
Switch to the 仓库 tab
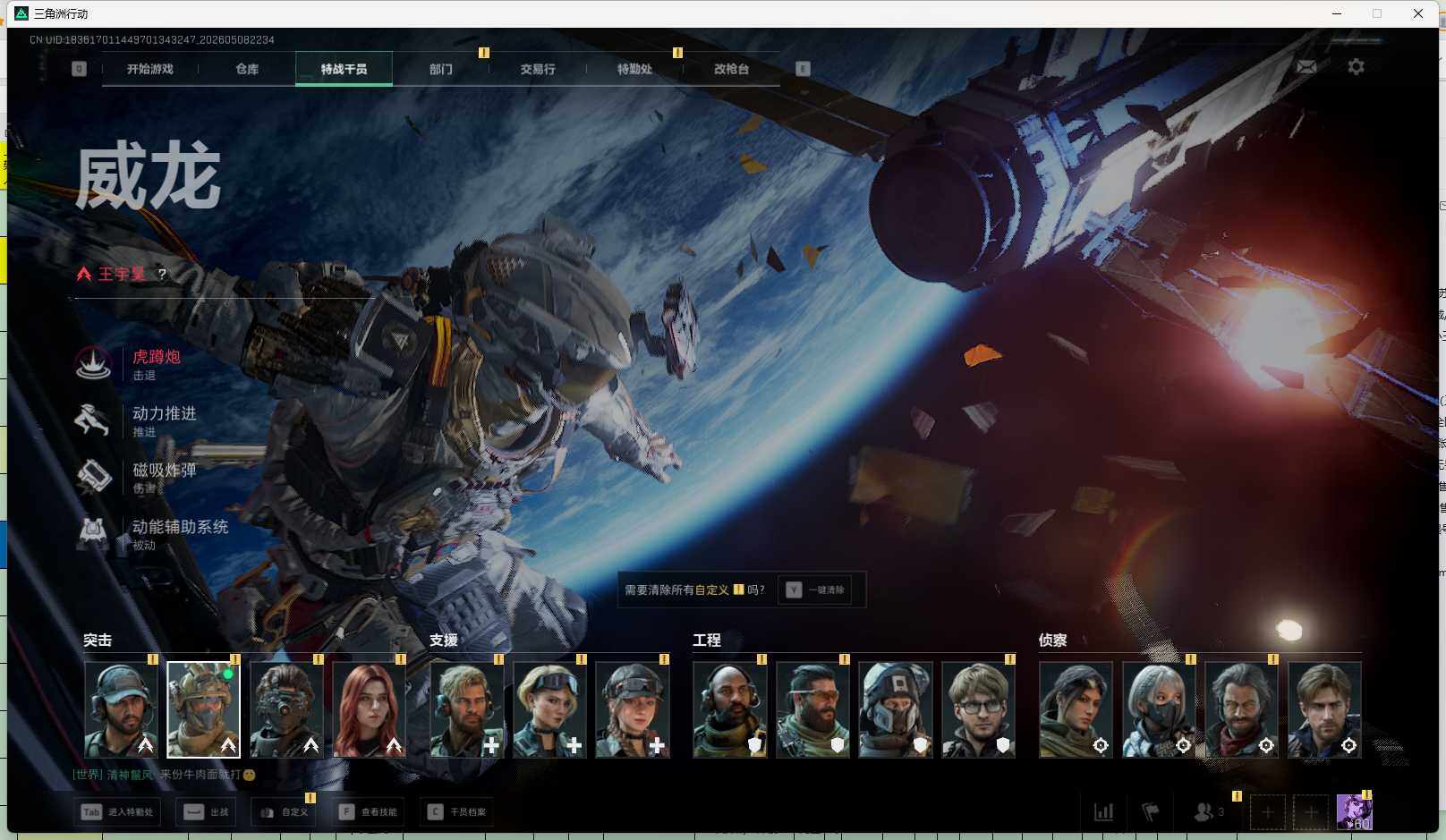pyautogui.click(x=247, y=69)
